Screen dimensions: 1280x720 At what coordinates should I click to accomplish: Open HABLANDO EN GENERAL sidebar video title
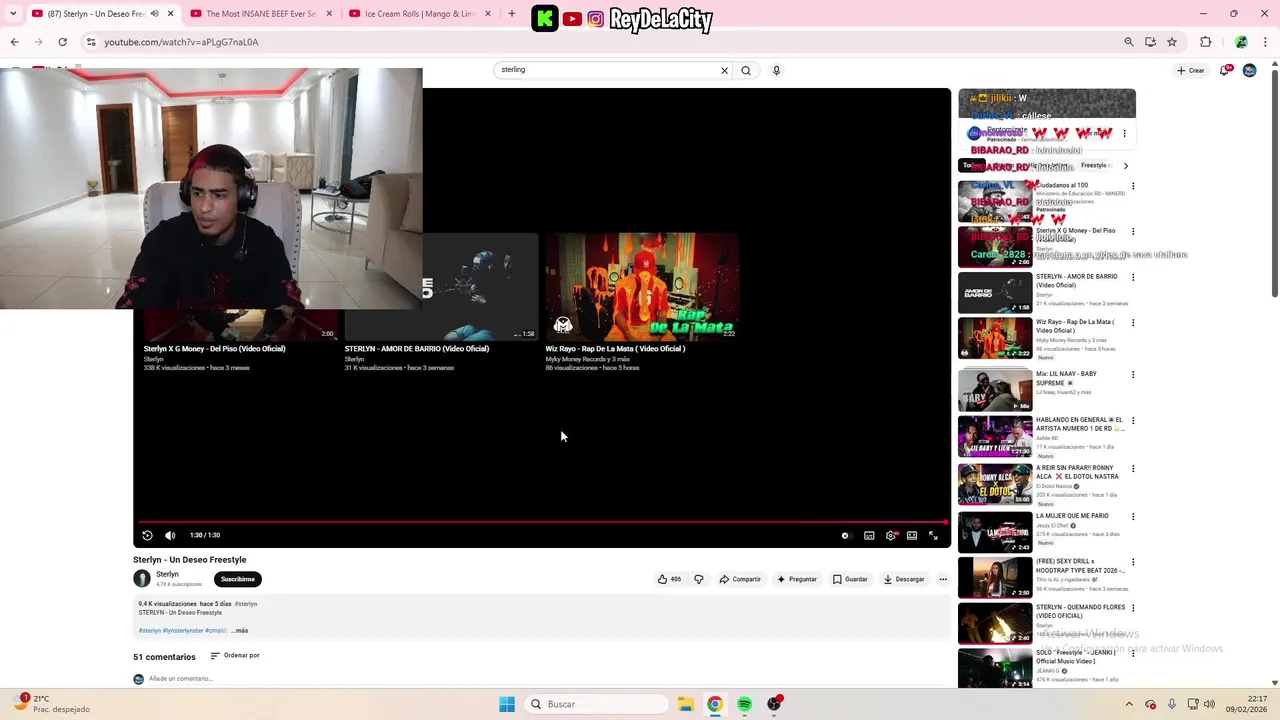(1080, 424)
